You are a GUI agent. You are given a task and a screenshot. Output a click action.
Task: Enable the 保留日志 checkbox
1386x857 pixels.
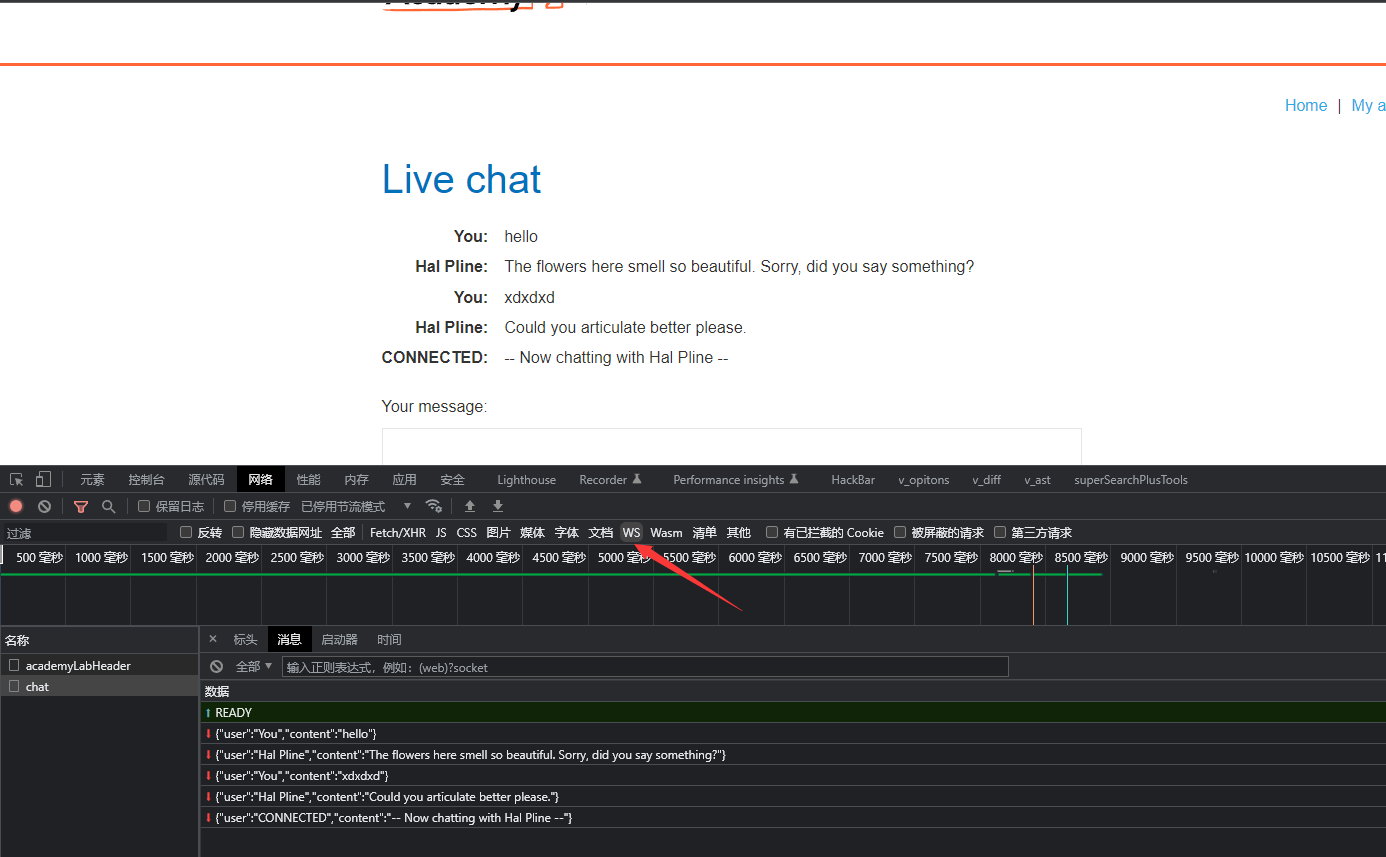tap(144, 506)
